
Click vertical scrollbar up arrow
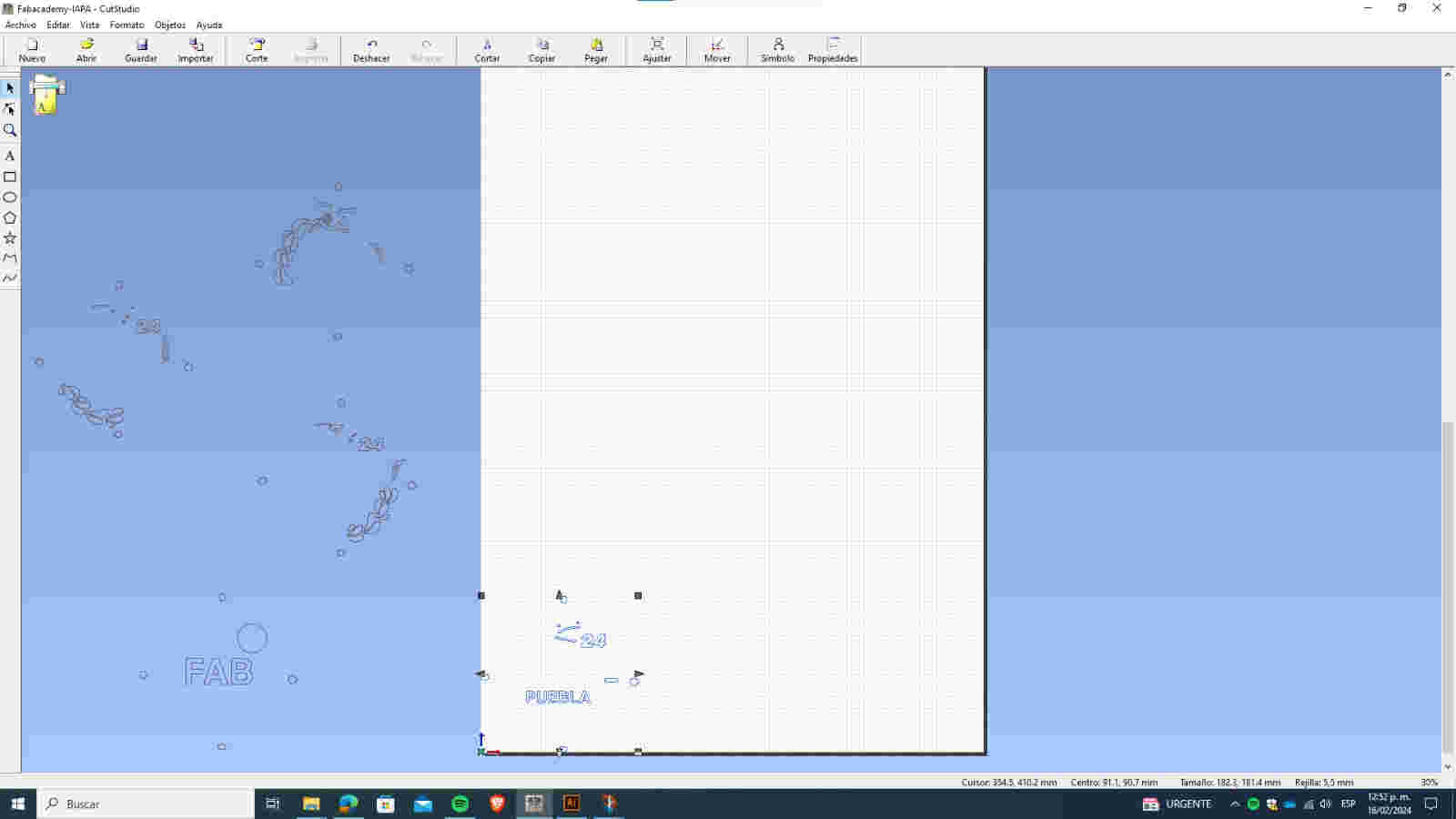(1448, 75)
